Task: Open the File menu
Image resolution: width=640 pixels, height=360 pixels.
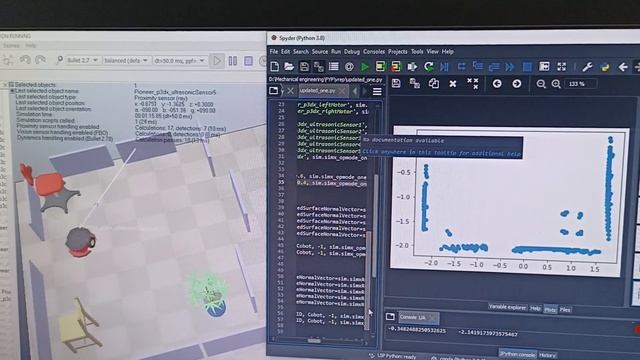Action: point(273,52)
